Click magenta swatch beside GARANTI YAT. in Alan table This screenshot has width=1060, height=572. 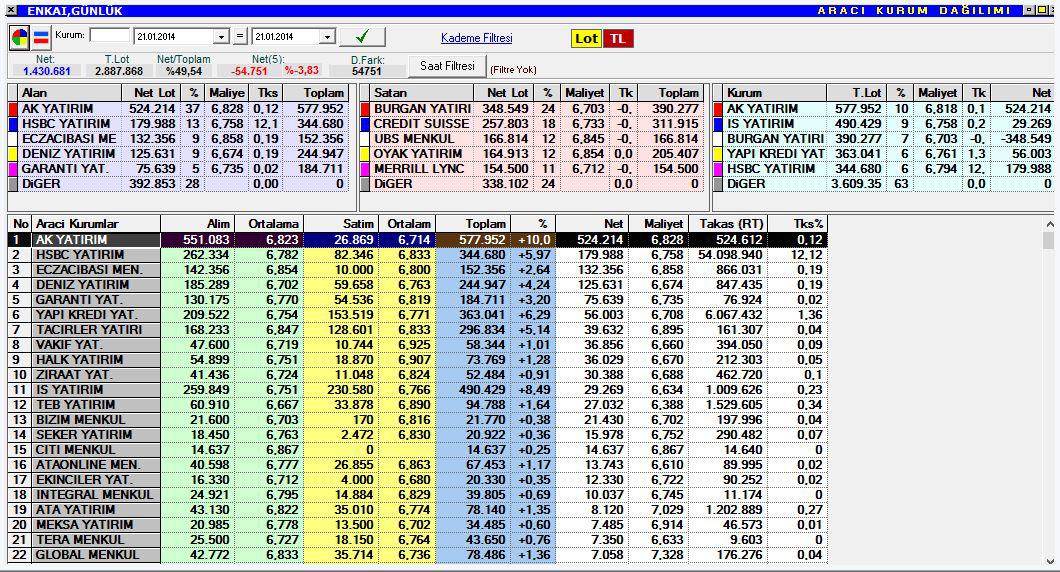tap(13, 169)
